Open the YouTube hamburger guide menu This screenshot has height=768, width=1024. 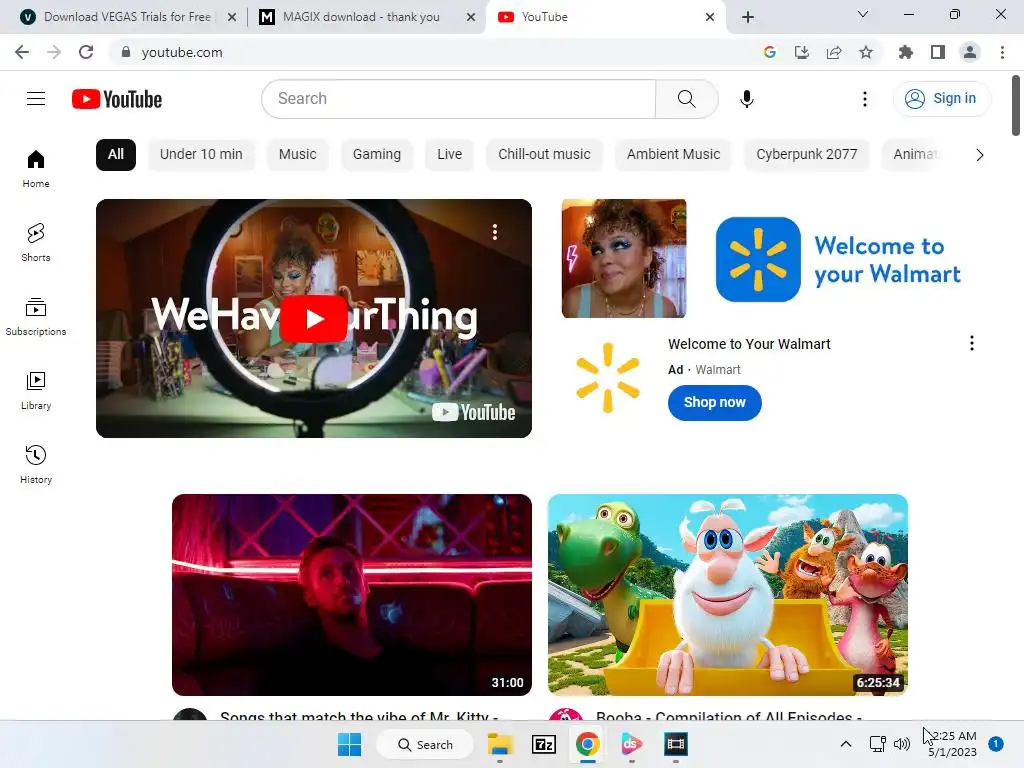pos(36,99)
